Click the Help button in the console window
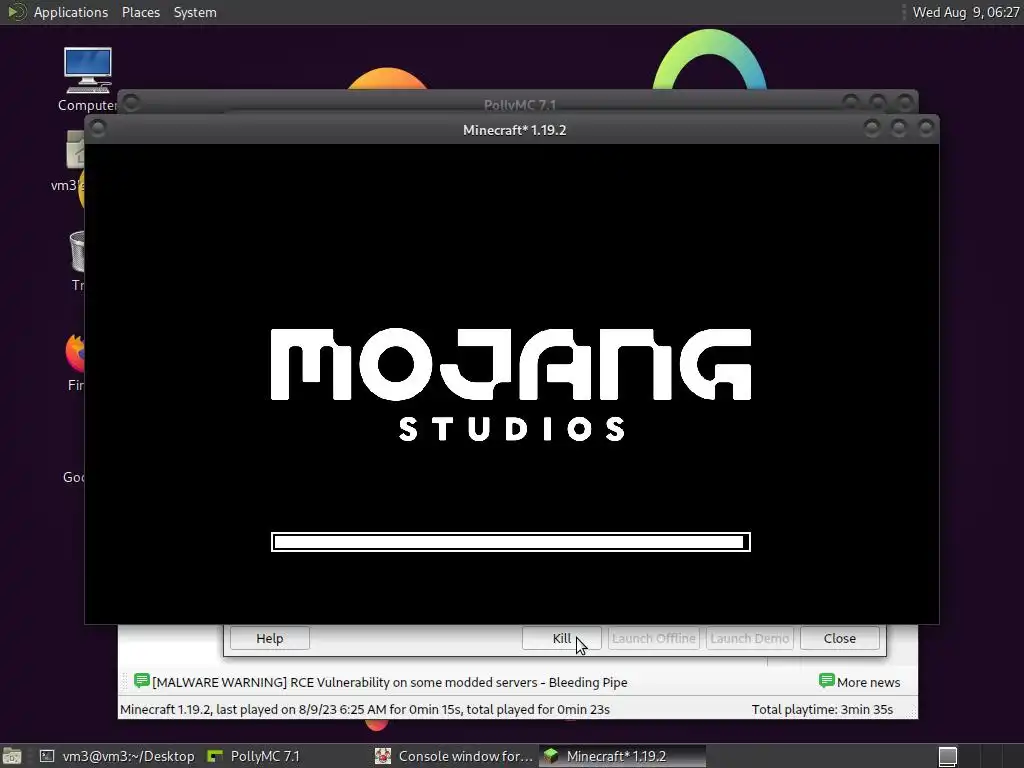Image resolution: width=1024 pixels, height=768 pixels. (x=270, y=638)
